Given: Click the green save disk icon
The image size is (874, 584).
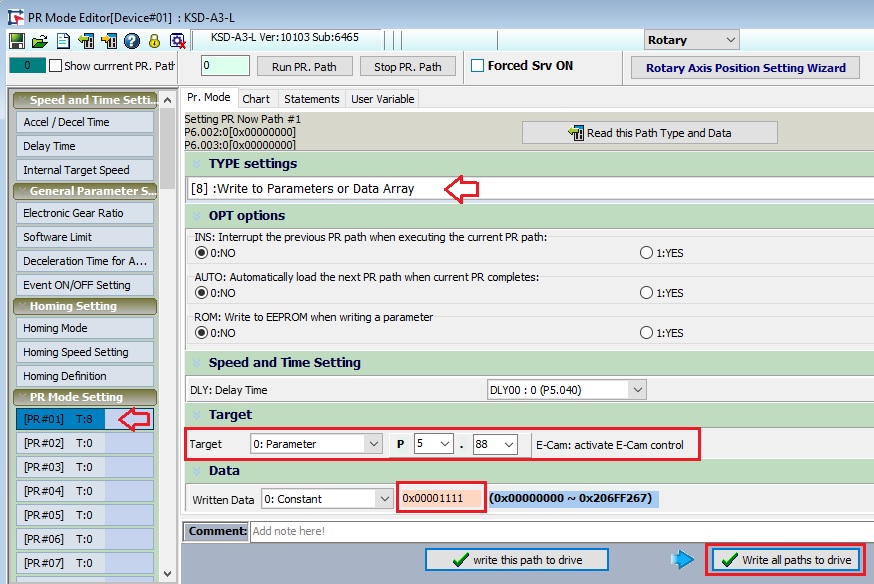Looking at the screenshot, I should (x=16, y=41).
